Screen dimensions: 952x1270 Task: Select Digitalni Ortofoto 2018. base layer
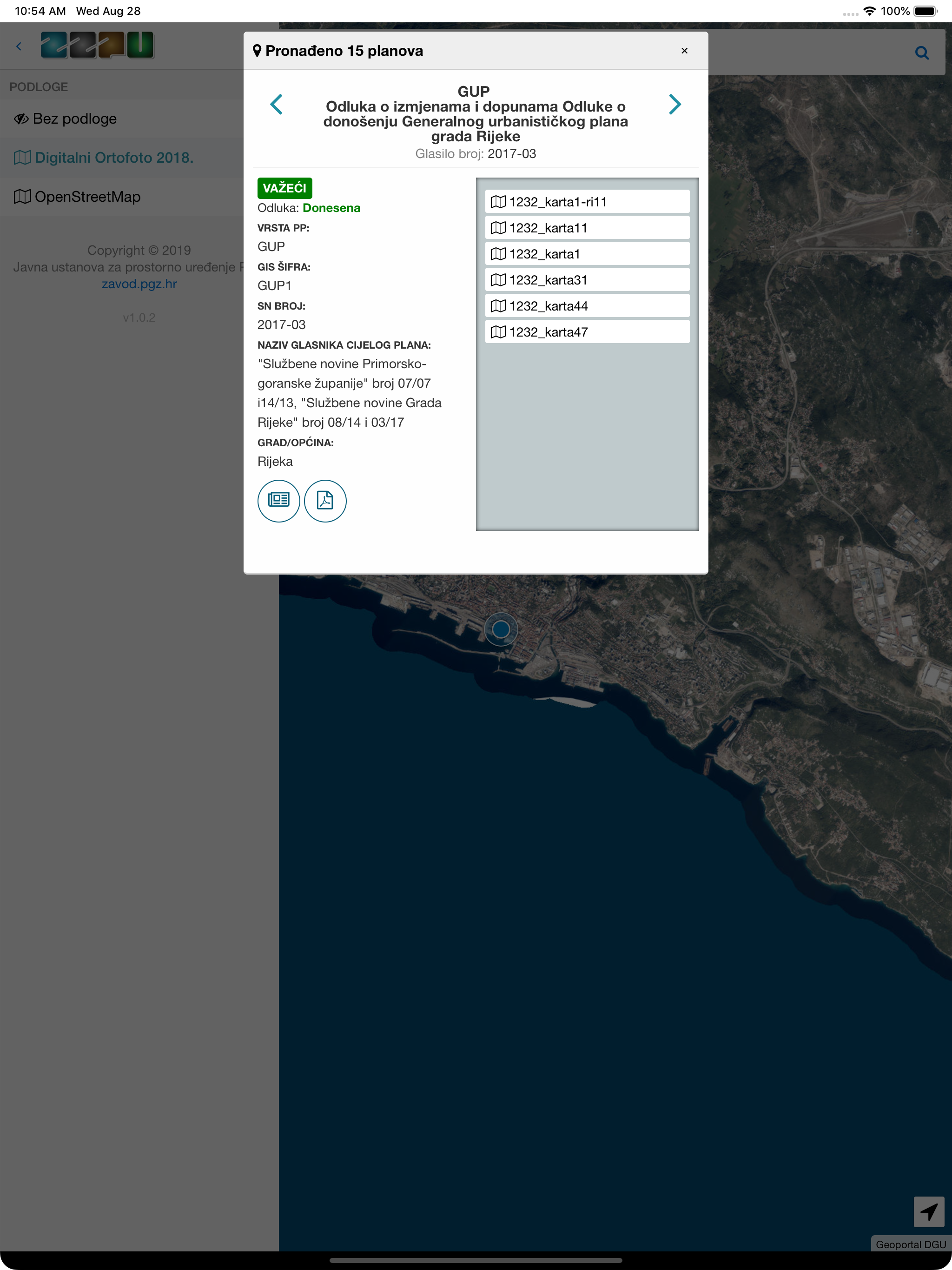(139, 157)
